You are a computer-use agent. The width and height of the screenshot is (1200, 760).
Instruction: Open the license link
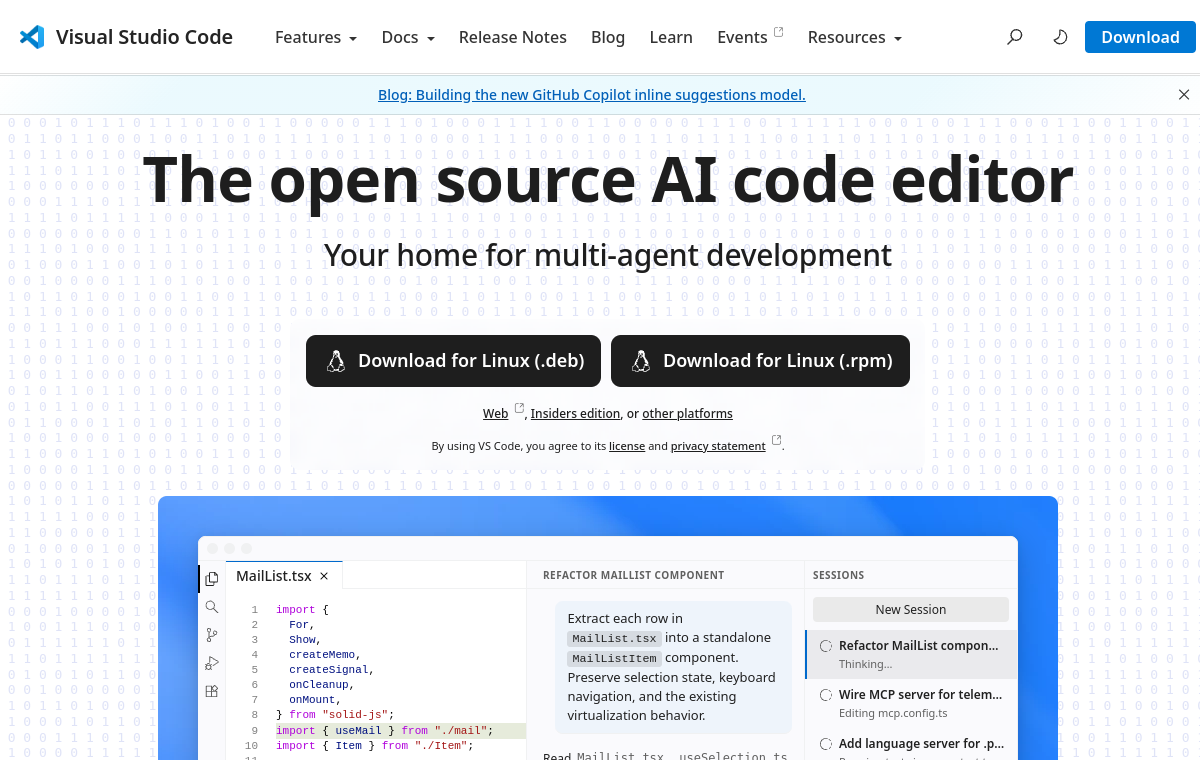pyautogui.click(x=627, y=446)
